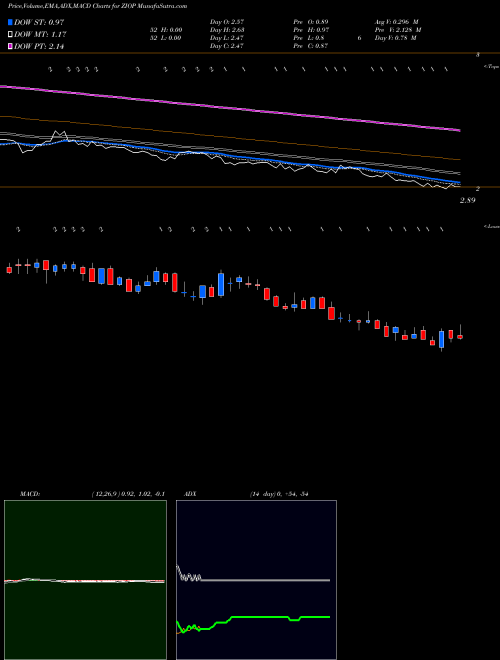Click the 'Pre C: 0.87' value

[x=311, y=46]
